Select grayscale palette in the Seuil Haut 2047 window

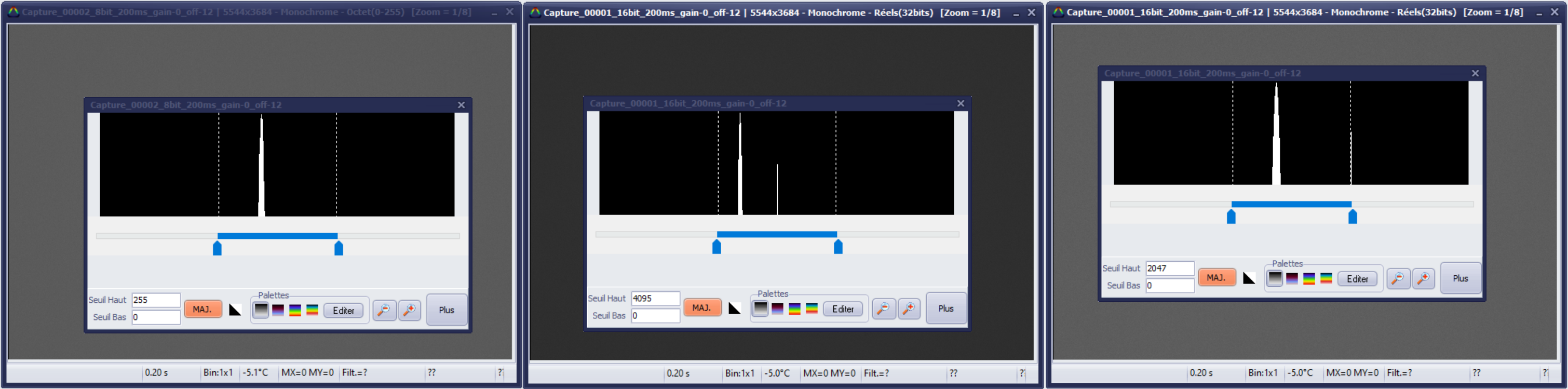[1275, 278]
